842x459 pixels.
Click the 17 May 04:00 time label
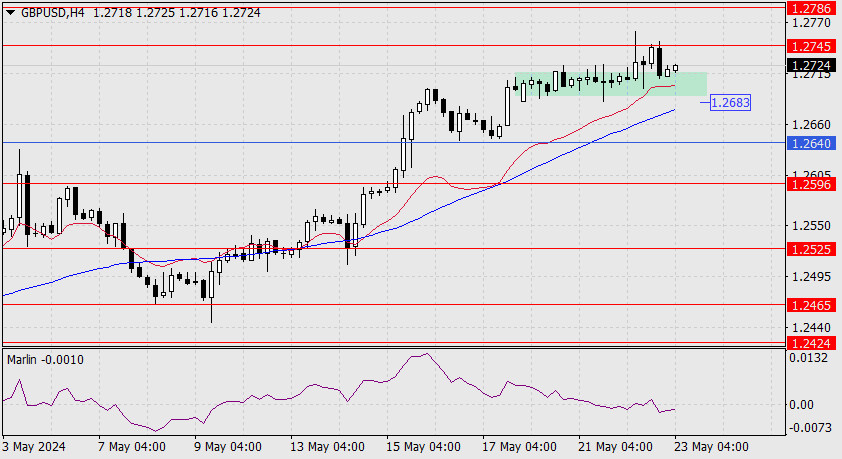tap(519, 447)
